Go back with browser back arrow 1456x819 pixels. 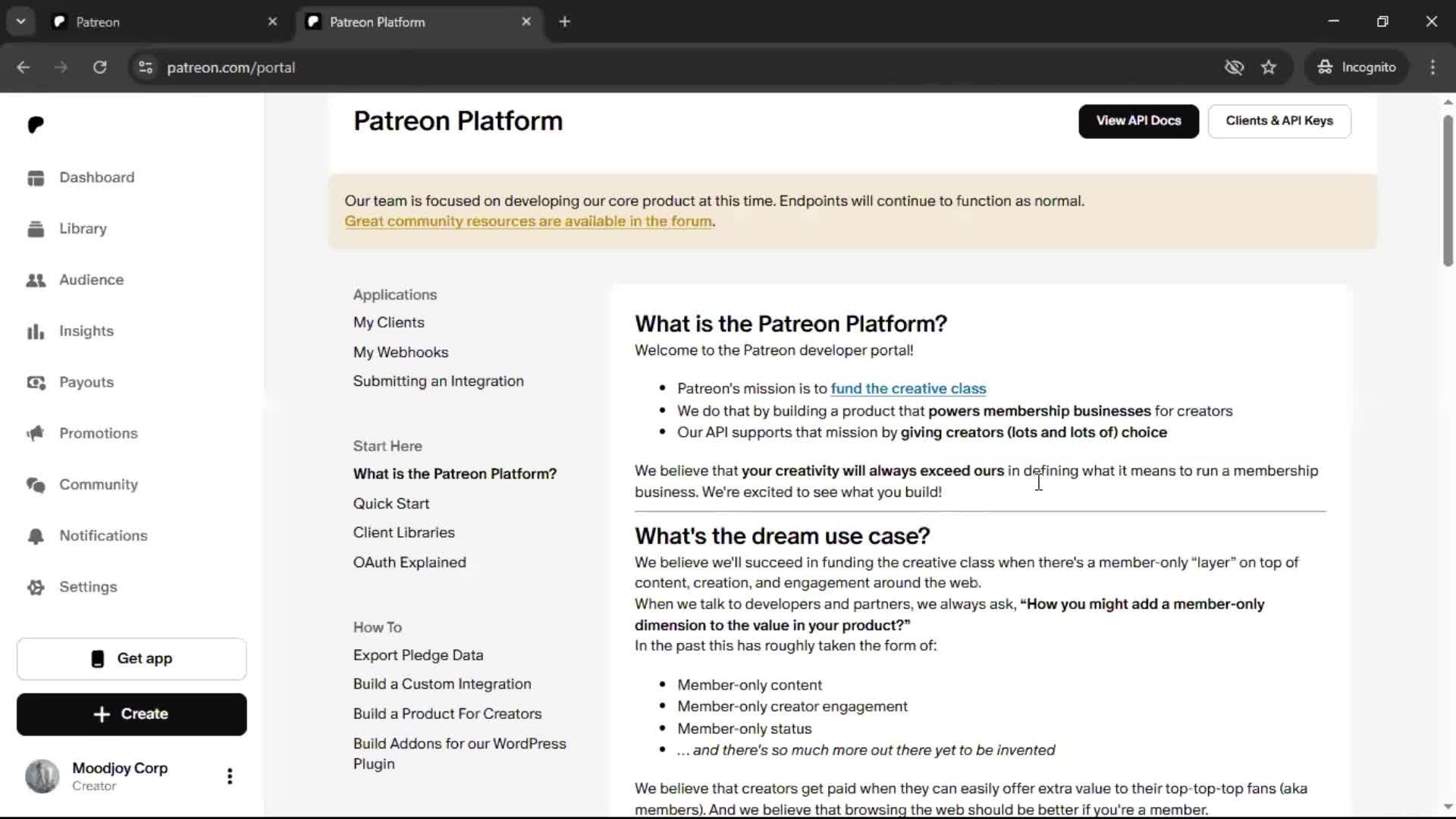pyautogui.click(x=24, y=67)
